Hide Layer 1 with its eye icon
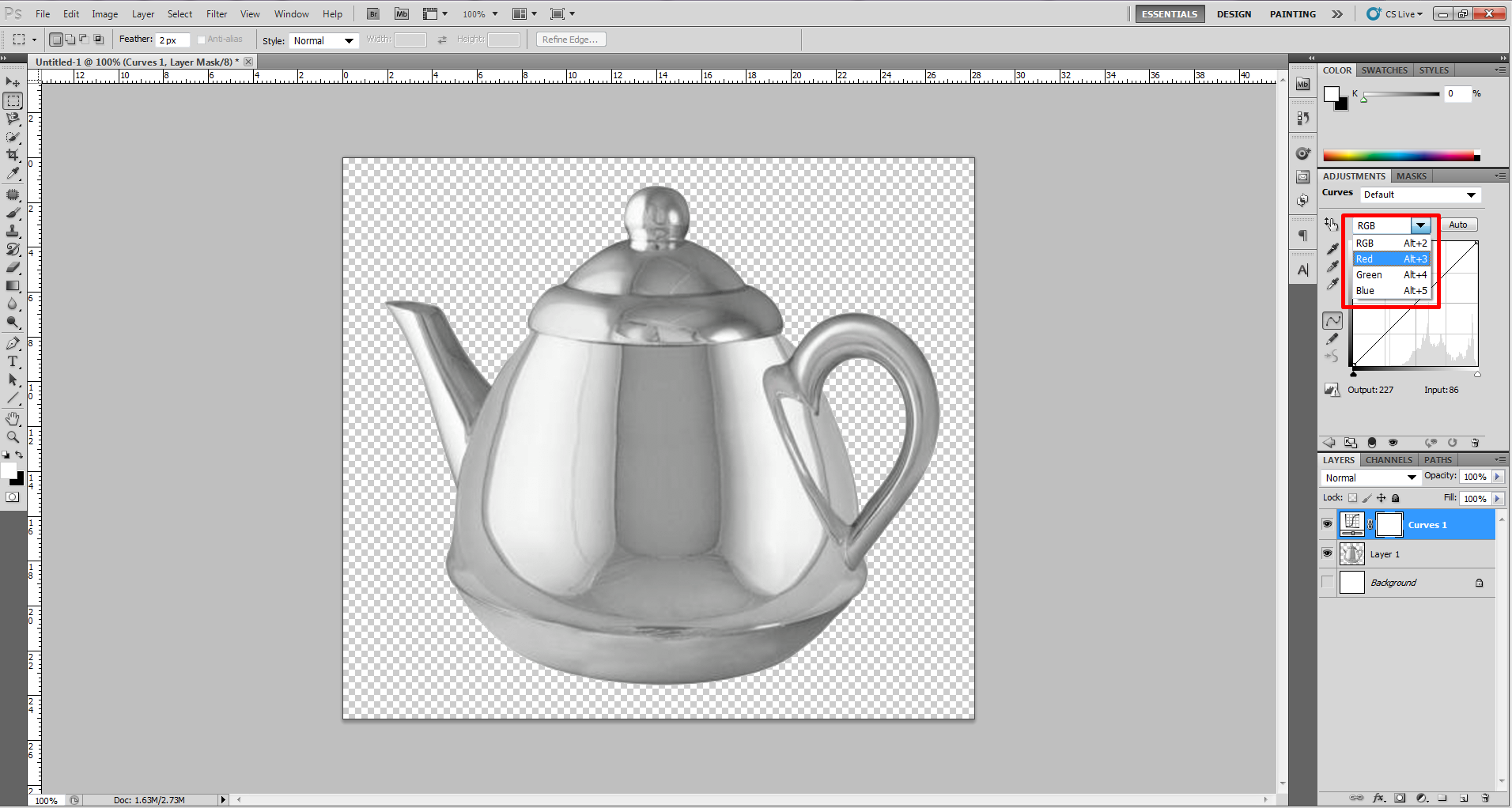The width and height of the screenshot is (1512, 808). point(1327,553)
